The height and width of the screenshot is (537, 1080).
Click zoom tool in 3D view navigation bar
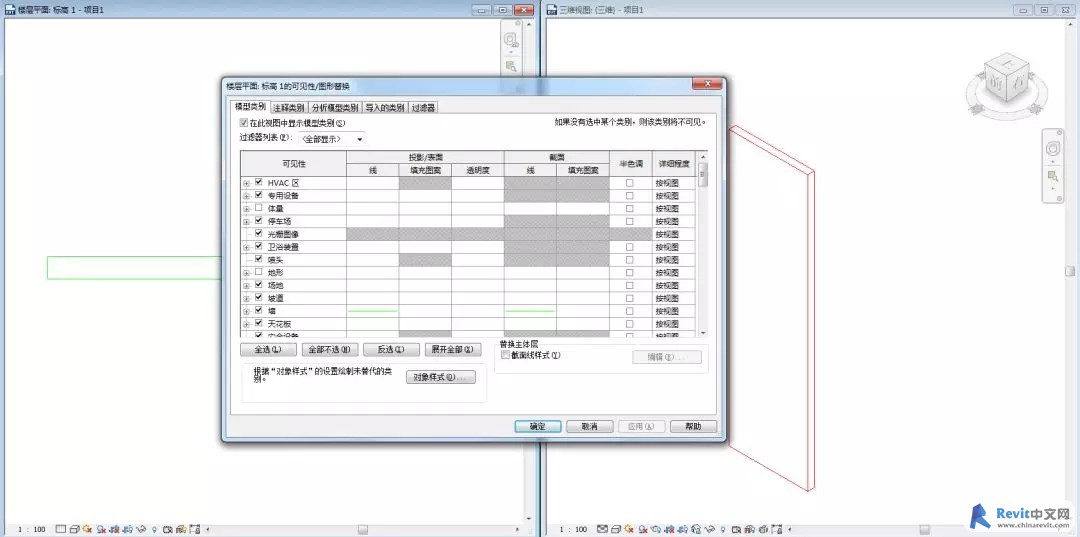tap(1053, 176)
